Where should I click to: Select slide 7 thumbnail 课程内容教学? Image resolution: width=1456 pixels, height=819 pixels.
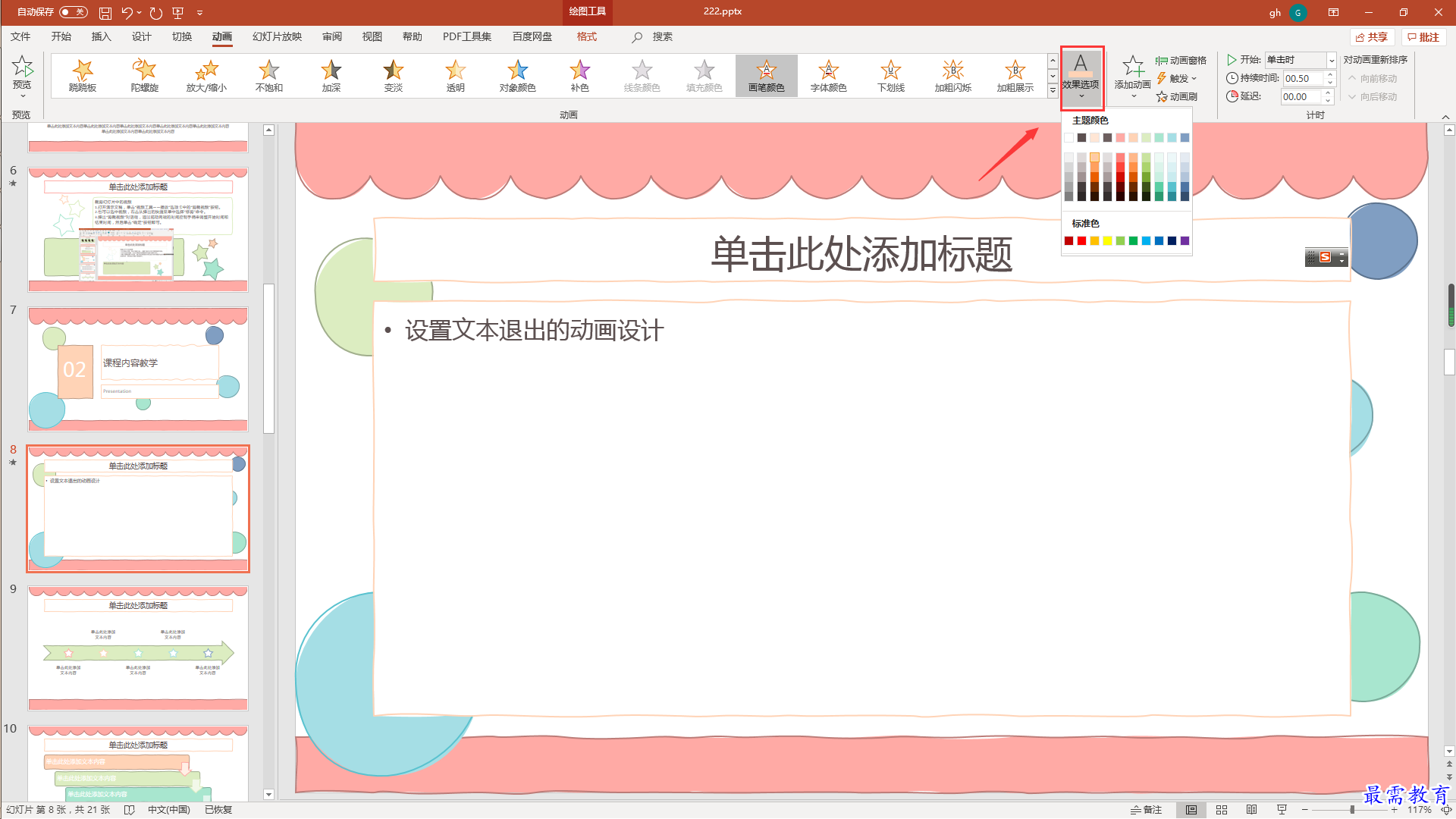coord(138,369)
